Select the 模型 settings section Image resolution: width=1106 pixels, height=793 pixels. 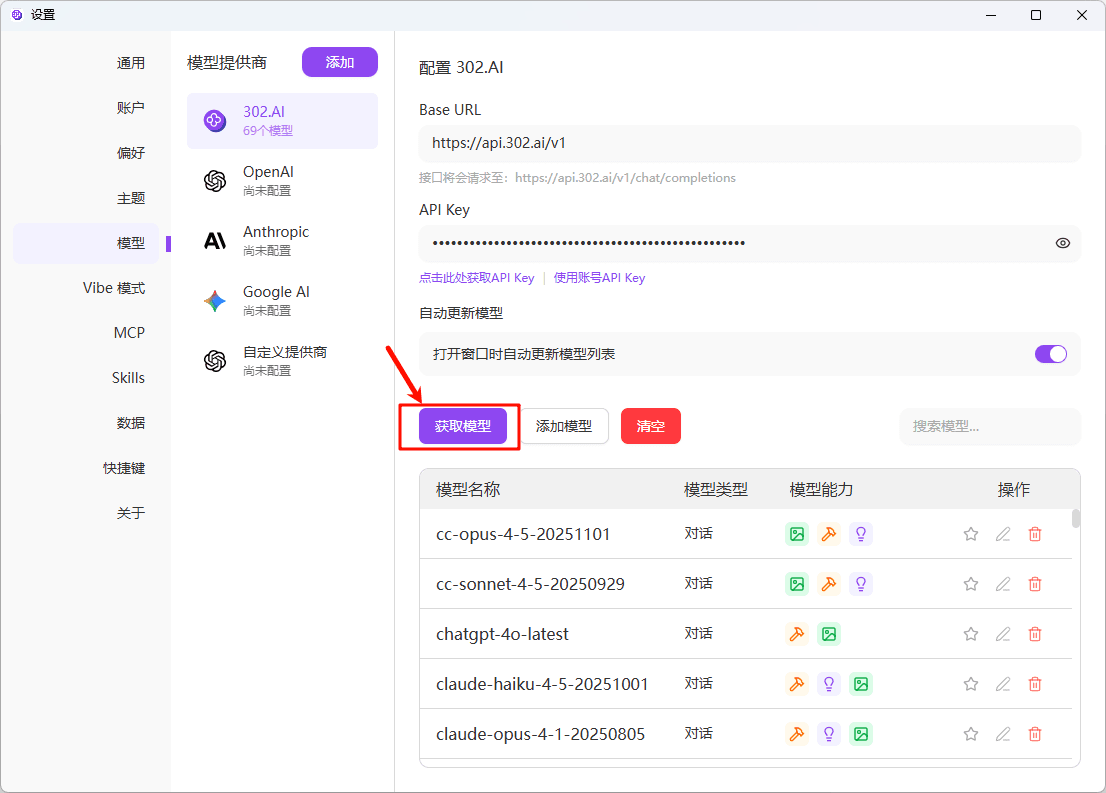click(86, 243)
